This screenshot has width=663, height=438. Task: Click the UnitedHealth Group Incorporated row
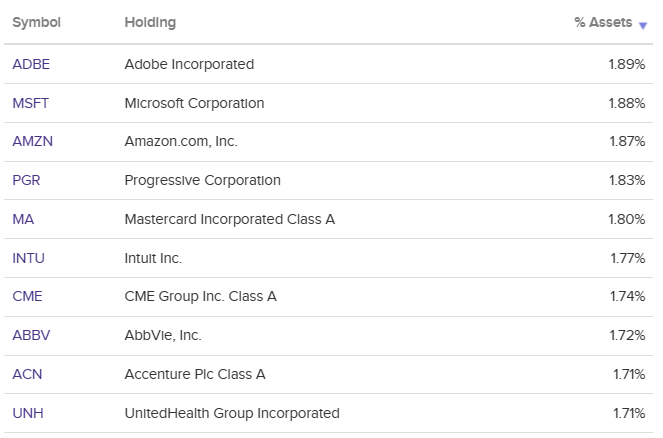[x=232, y=413]
